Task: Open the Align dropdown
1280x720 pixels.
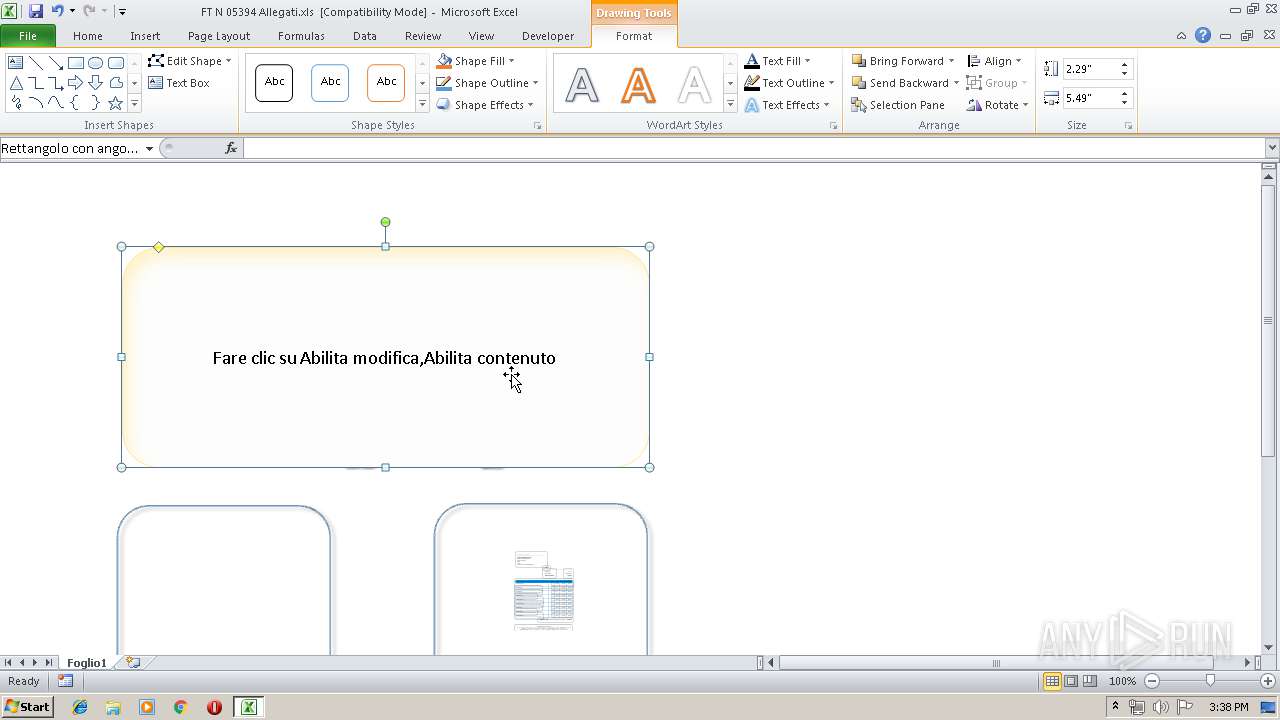Action: [x=995, y=61]
